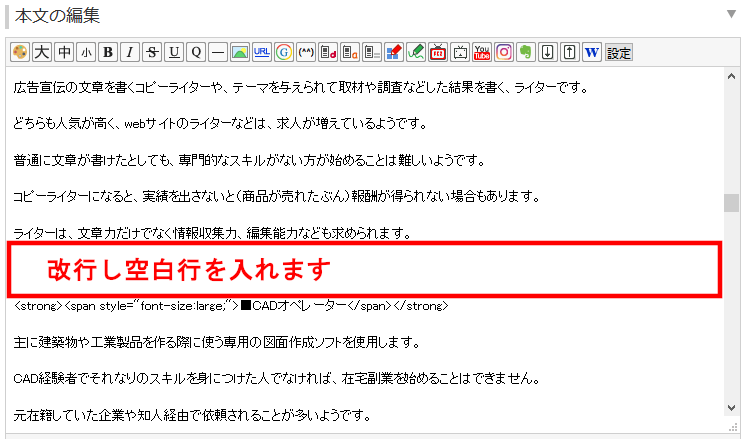
Task: Apply large font size (大)
Action: coord(42,52)
